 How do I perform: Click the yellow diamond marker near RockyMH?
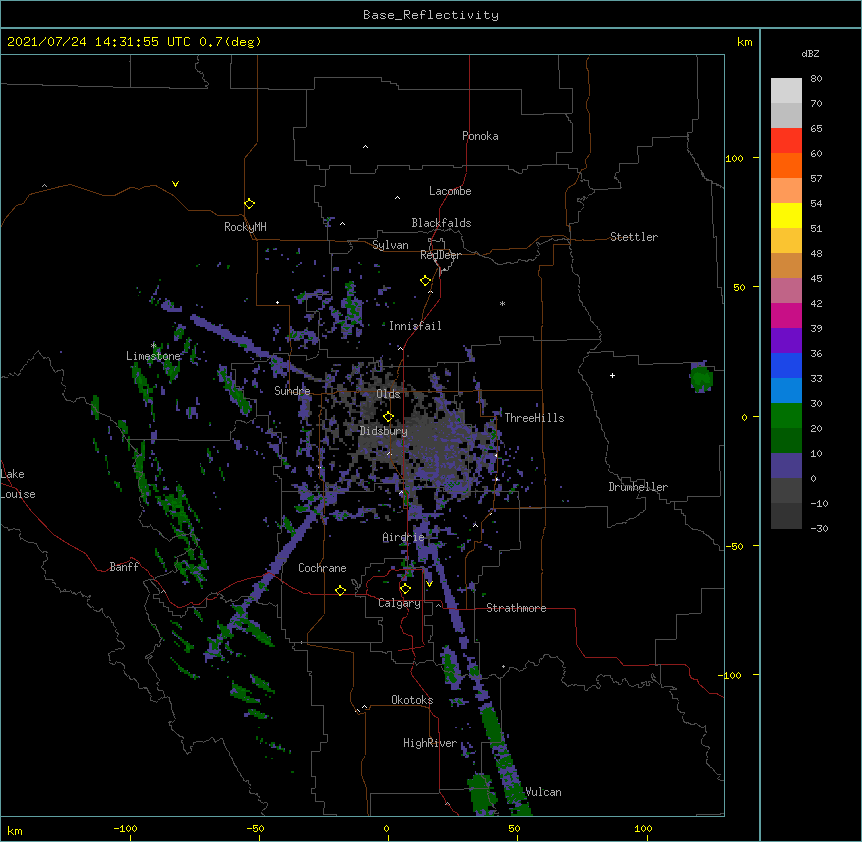250,204
